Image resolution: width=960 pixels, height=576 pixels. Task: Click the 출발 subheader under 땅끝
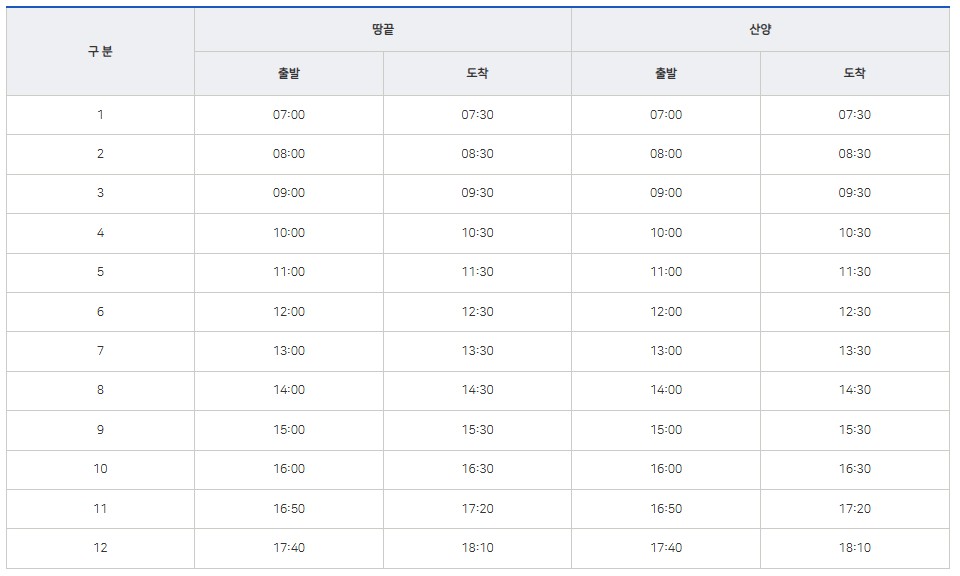(x=289, y=73)
